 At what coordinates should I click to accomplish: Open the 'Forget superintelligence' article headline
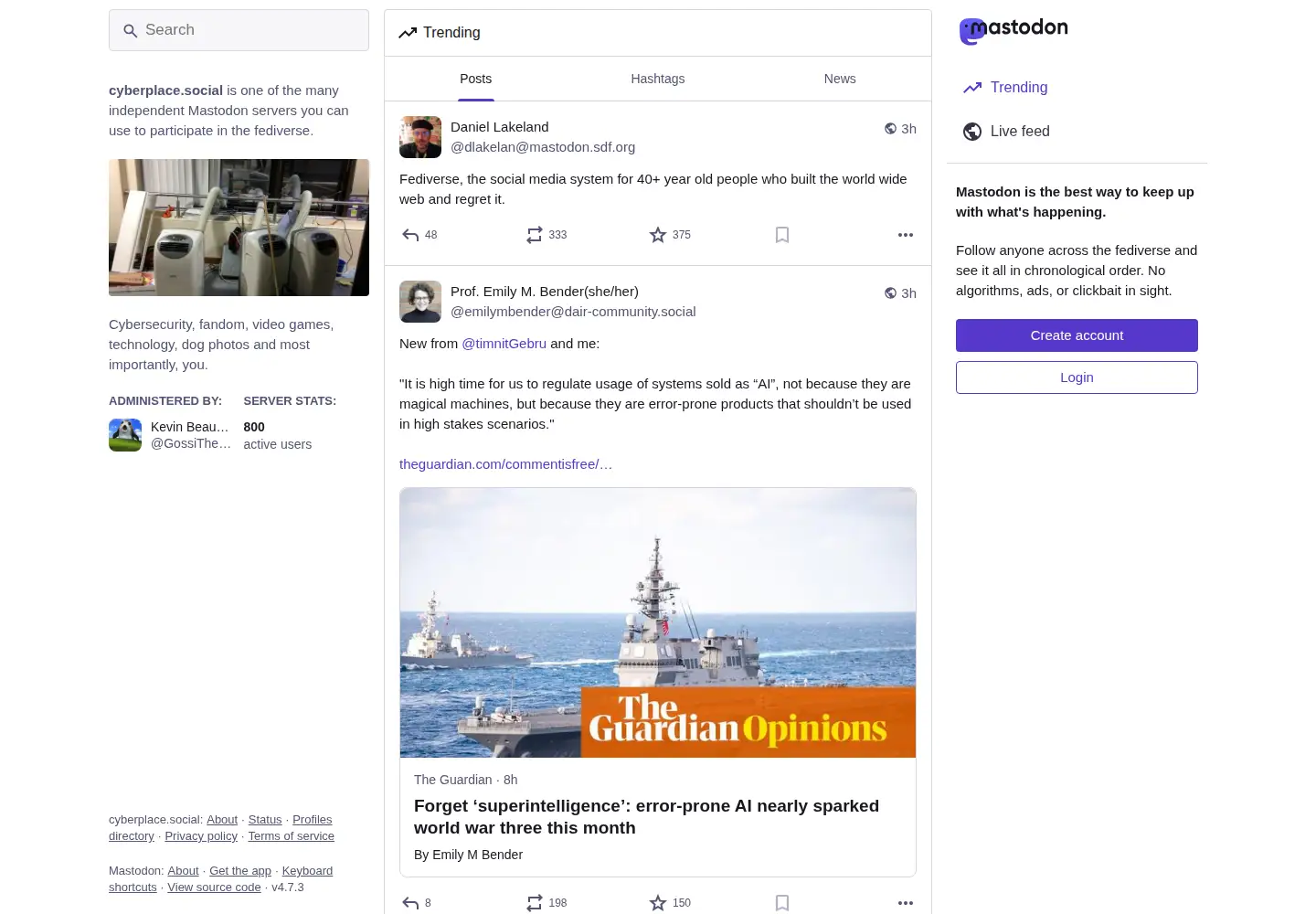(x=646, y=817)
